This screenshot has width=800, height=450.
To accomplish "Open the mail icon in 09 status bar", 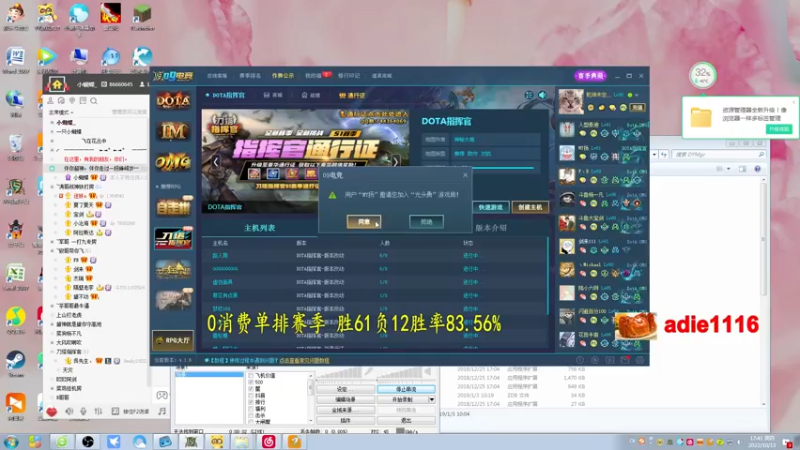I will (x=625, y=360).
